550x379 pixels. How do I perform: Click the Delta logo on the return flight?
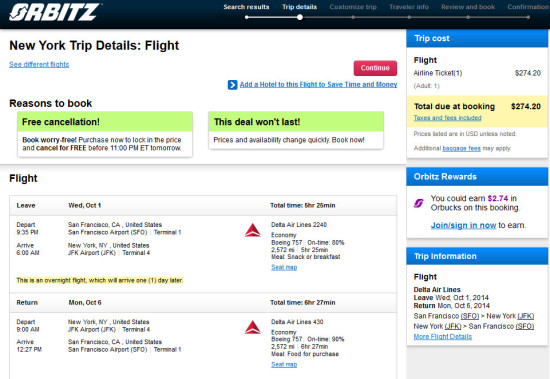[253, 327]
